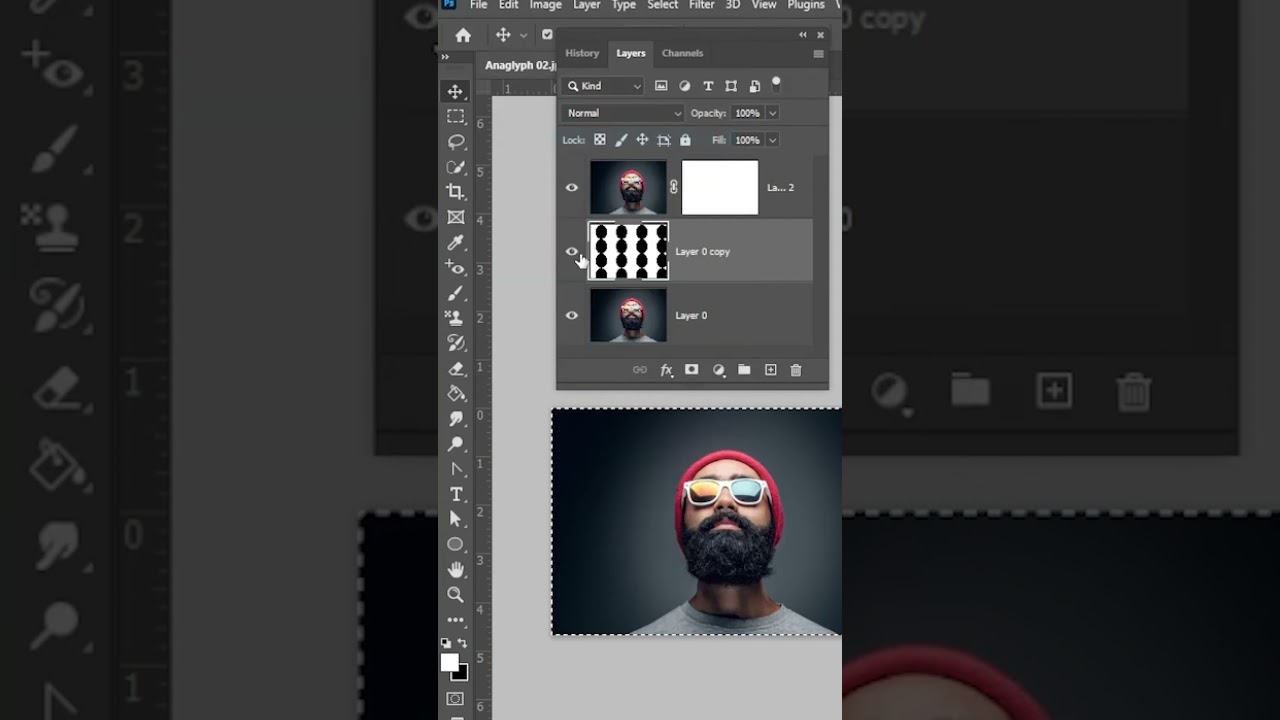Delete layer with trash icon

(x=796, y=370)
